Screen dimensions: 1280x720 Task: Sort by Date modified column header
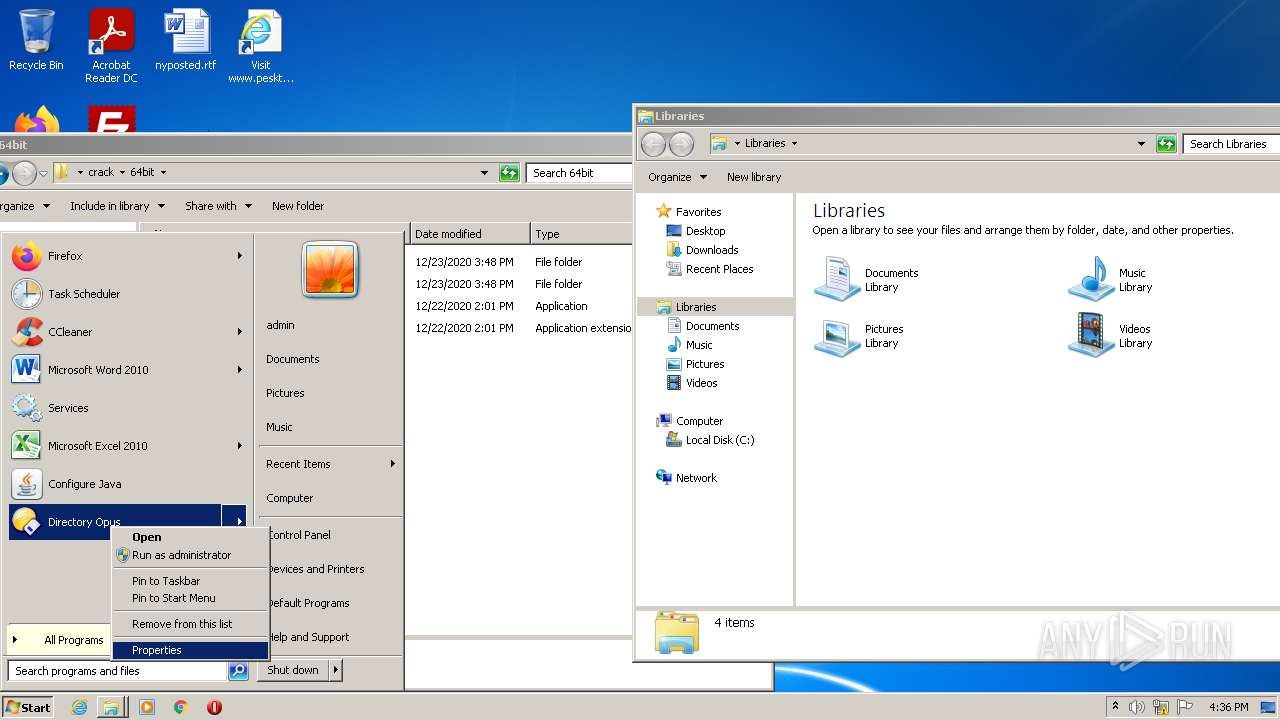click(469, 234)
